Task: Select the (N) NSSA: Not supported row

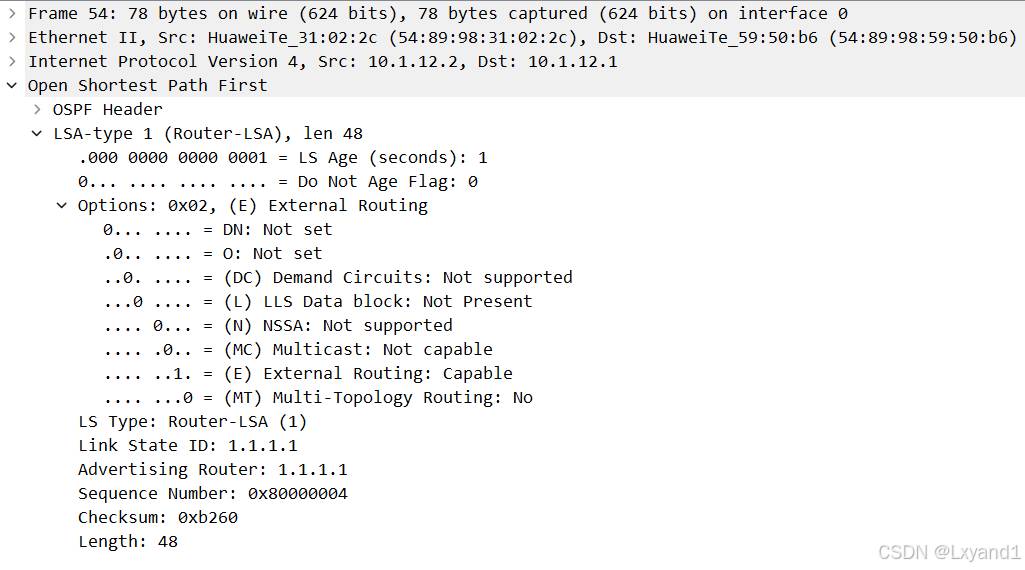Action: [277, 326]
